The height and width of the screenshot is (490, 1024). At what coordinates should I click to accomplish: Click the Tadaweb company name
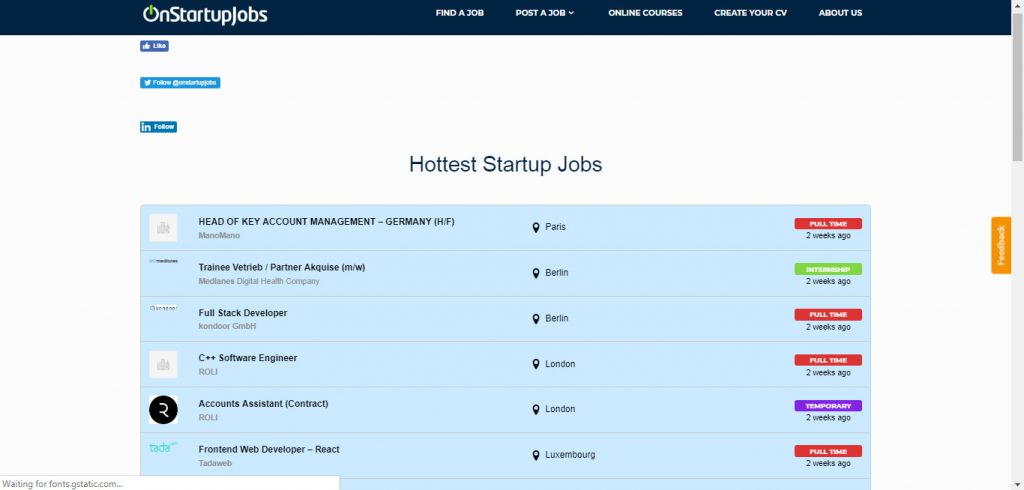[215, 463]
